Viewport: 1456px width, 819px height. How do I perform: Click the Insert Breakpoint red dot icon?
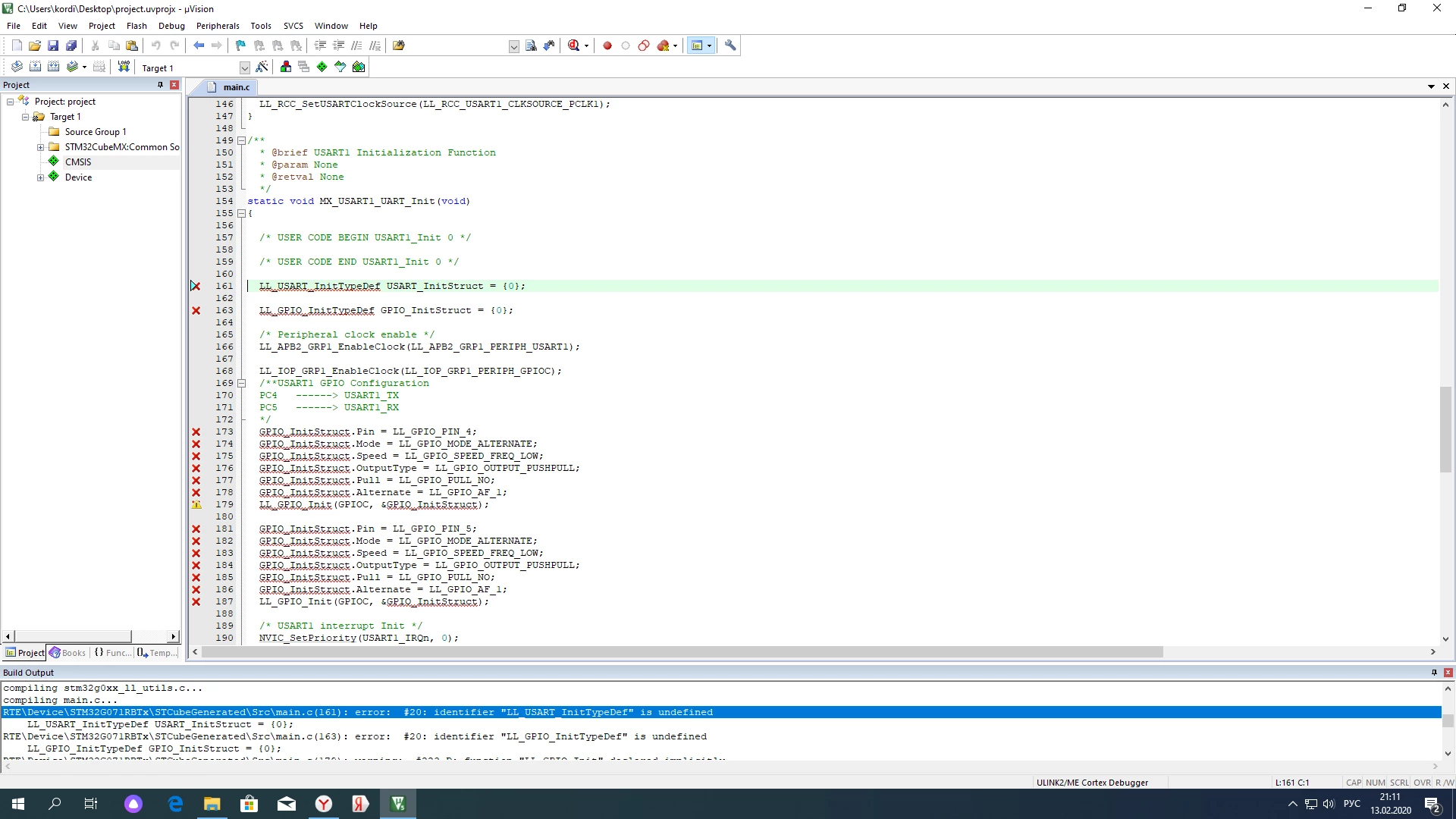[607, 45]
